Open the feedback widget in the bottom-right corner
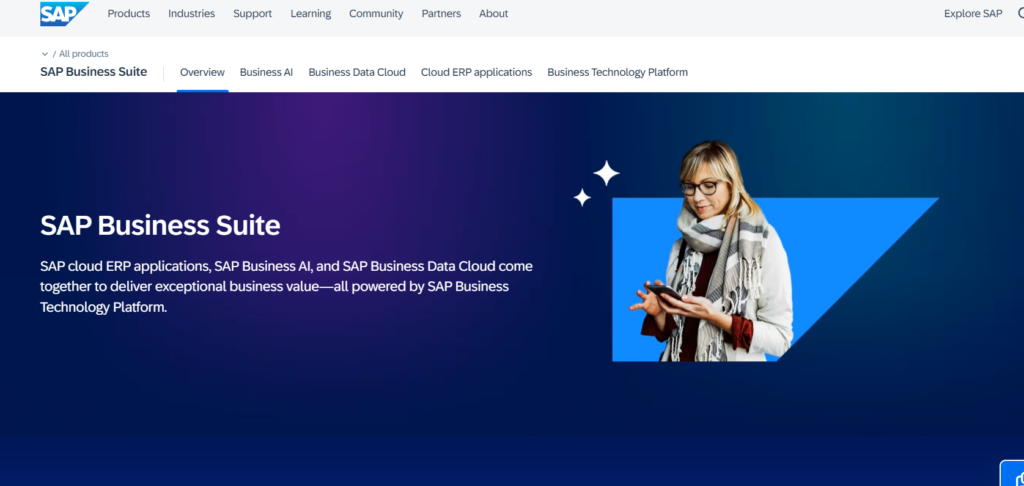1024x486 pixels. (x=1013, y=474)
